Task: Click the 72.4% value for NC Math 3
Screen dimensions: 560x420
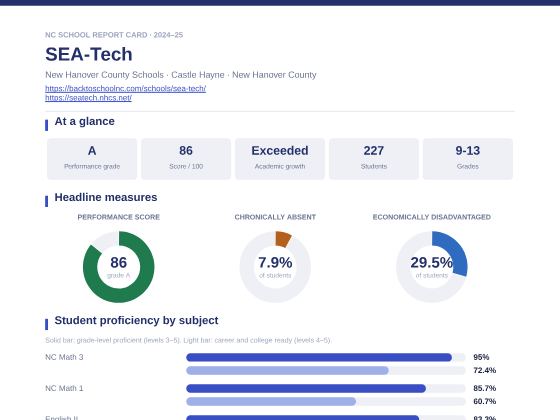Action: pyautogui.click(x=485, y=370)
